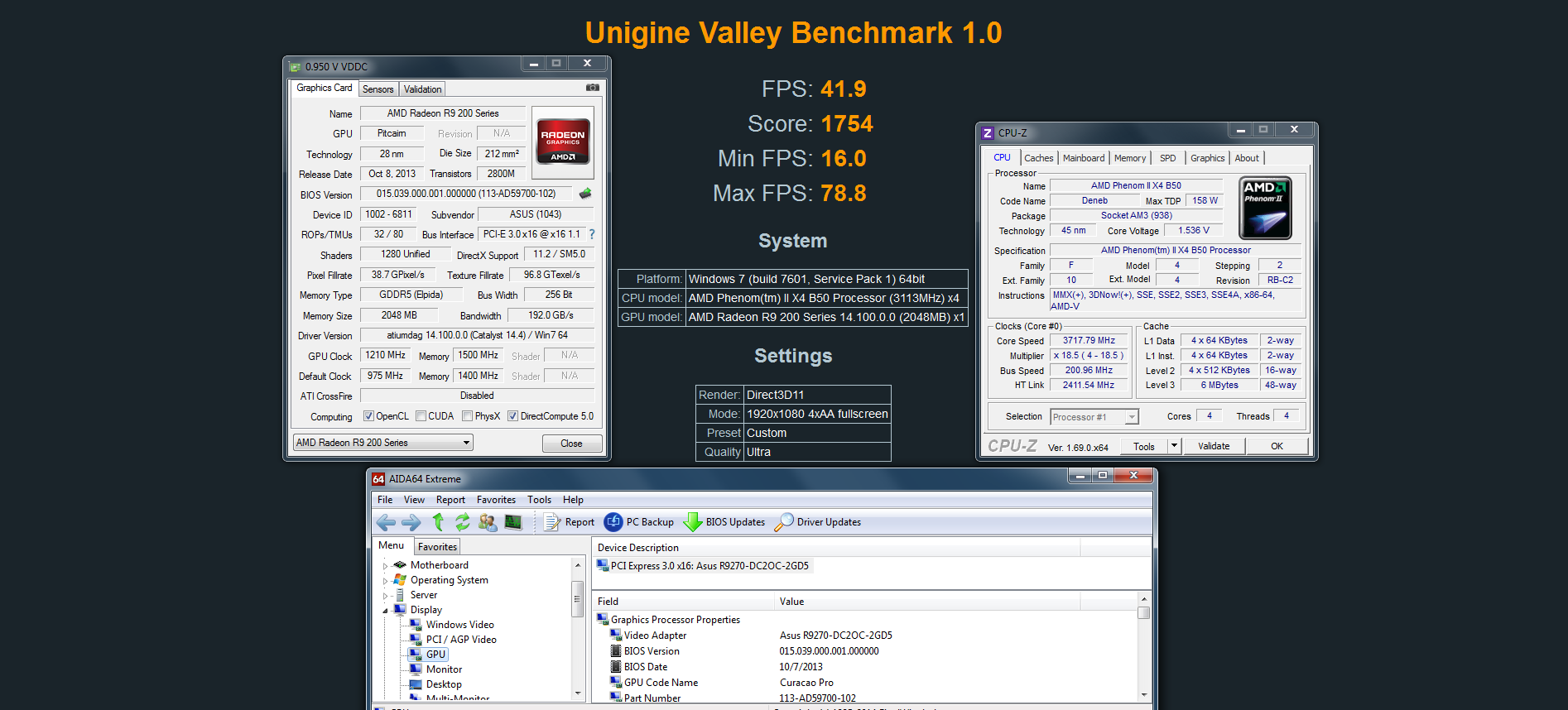Click the details list scrollbar up arrow
Screen dimensions: 1568x710
click(1144, 599)
